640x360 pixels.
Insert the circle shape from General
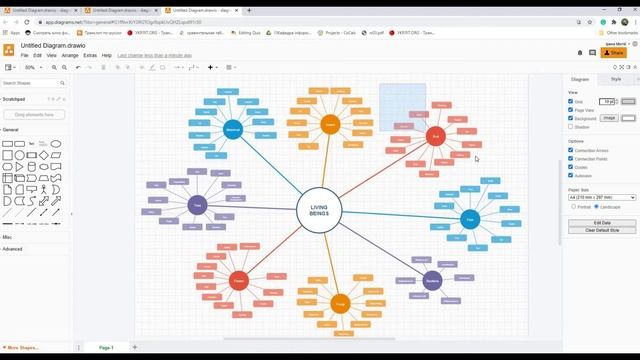pos(20,155)
